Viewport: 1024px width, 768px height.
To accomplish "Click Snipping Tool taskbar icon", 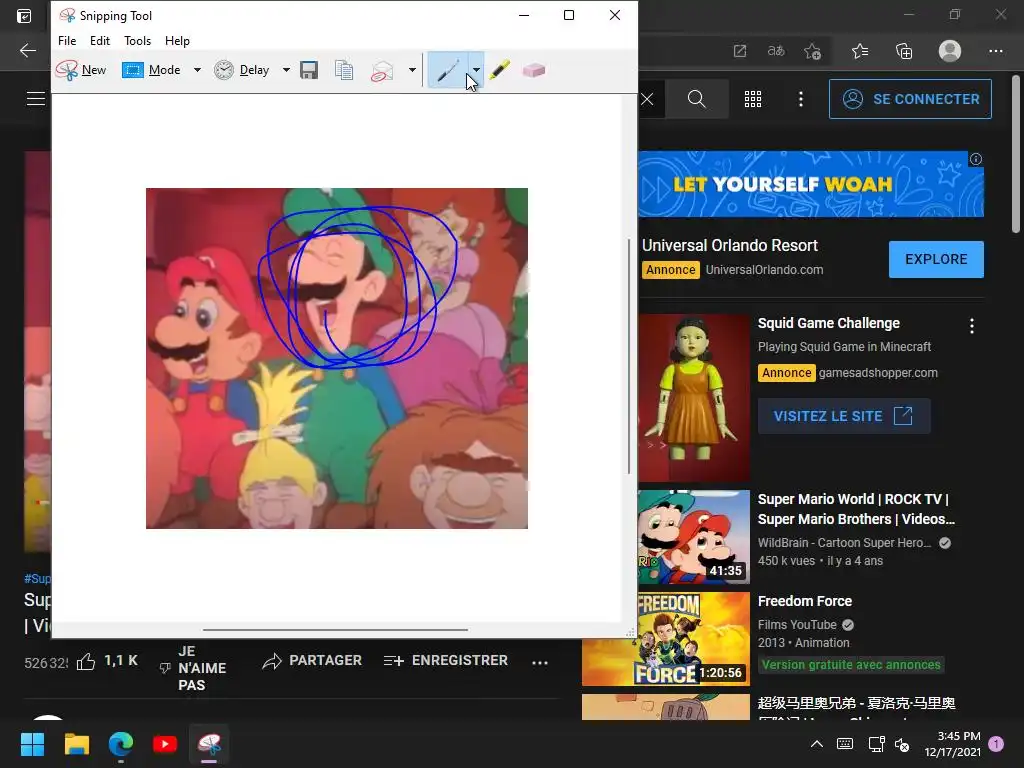I will (x=209, y=744).
